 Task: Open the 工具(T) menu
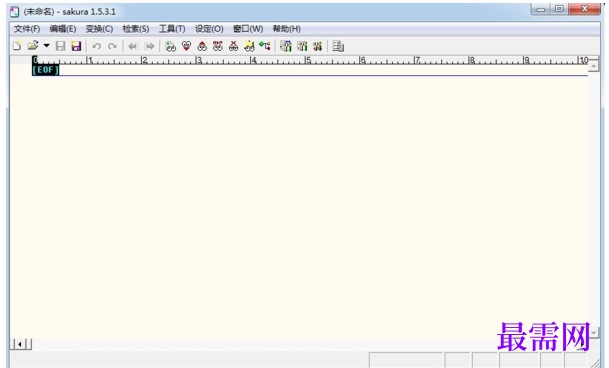[172, 29]
